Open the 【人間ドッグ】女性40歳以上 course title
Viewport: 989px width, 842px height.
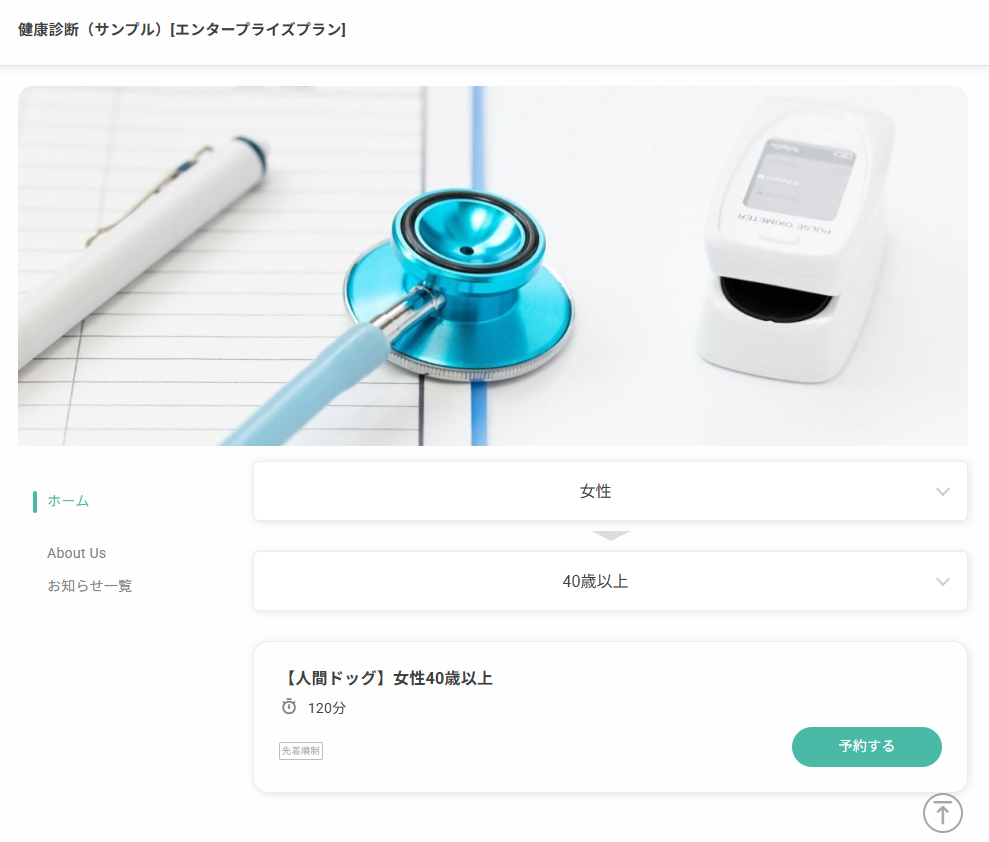pos(387,678)
